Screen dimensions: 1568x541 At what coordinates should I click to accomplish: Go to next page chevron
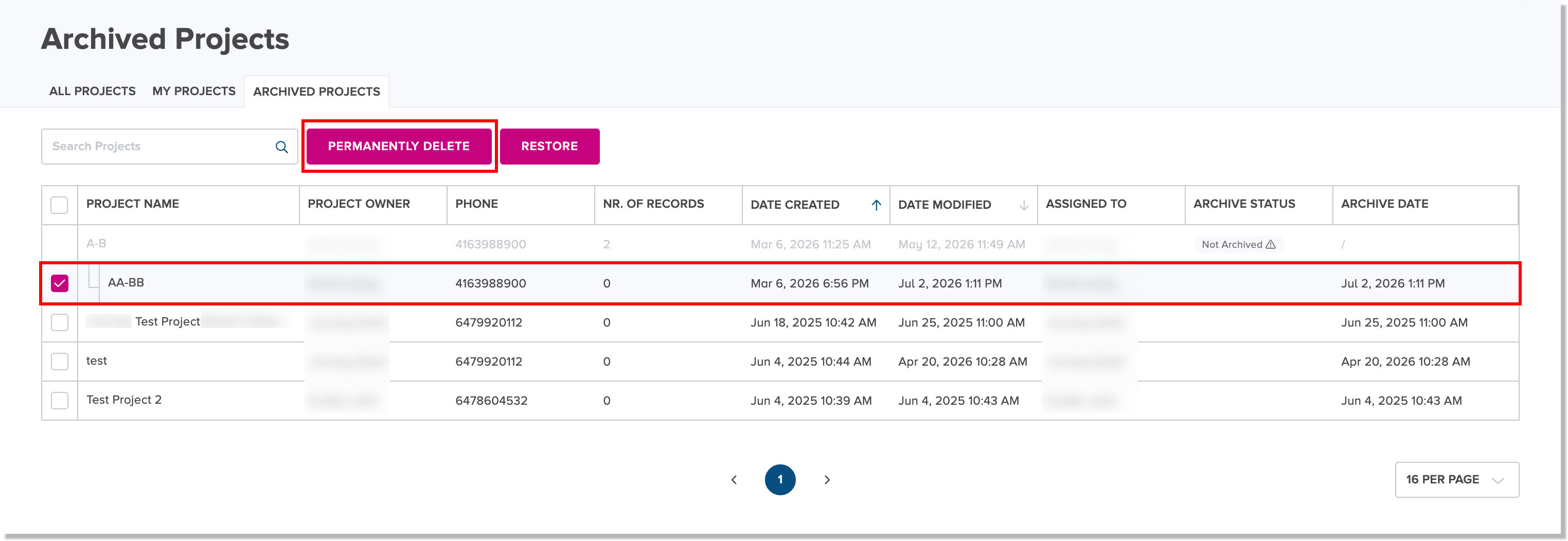click(827, 479)
